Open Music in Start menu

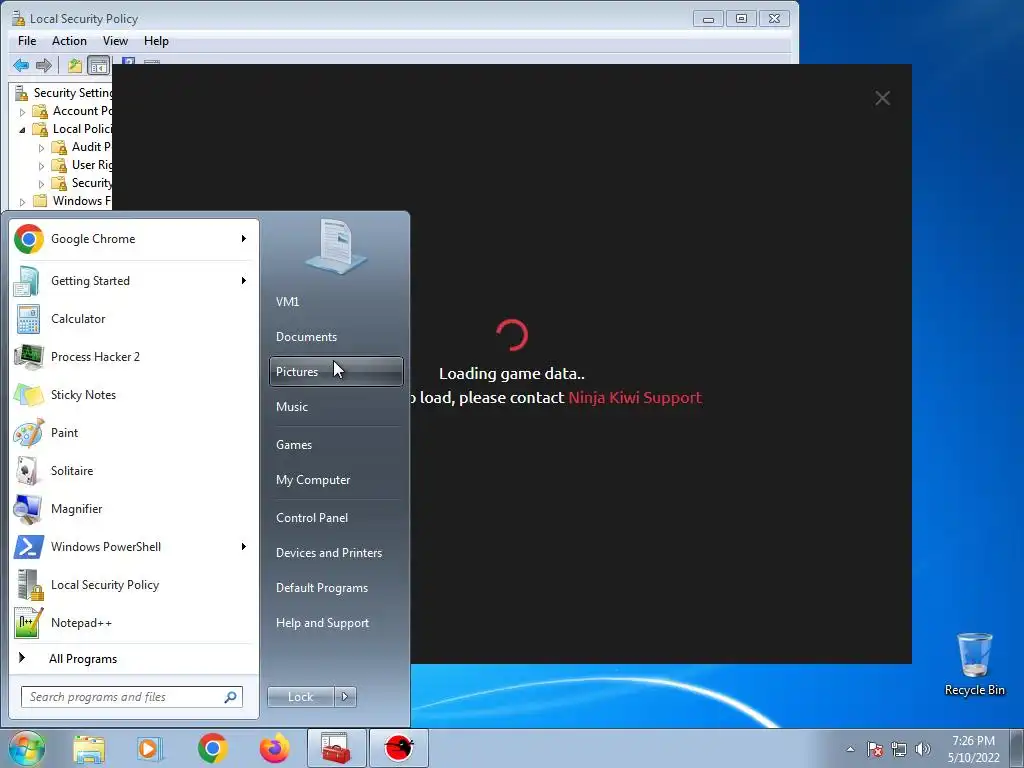click(x=336, y=407)
